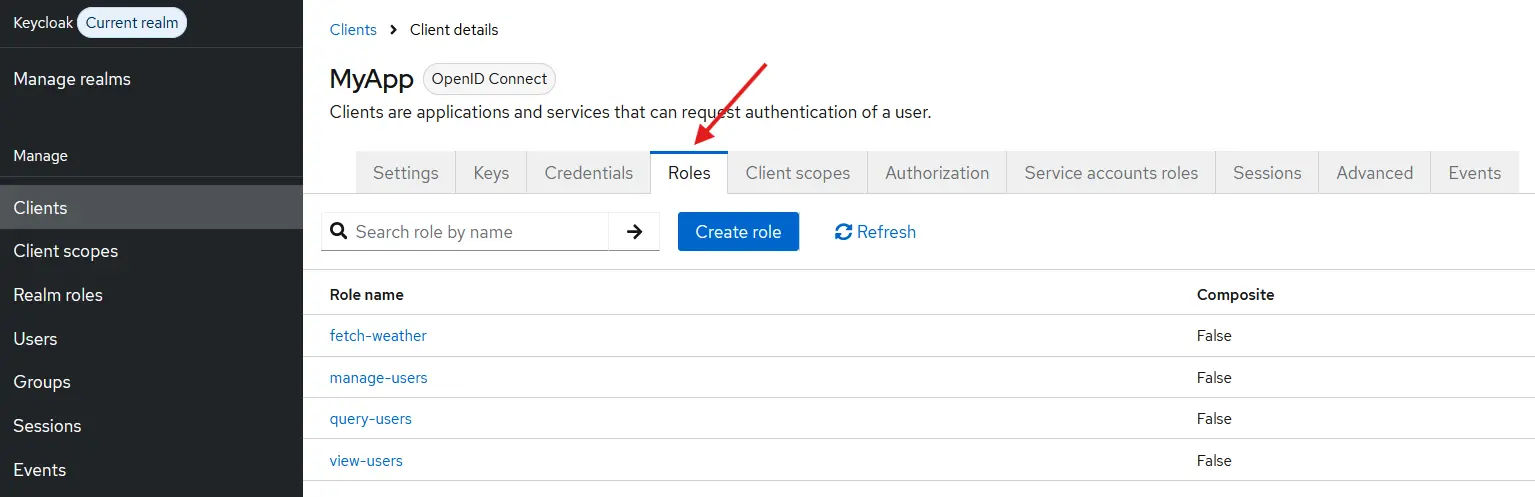This screenshot has width=1535, height=497.
Task: Open the manage-users role
Action: 378,378
